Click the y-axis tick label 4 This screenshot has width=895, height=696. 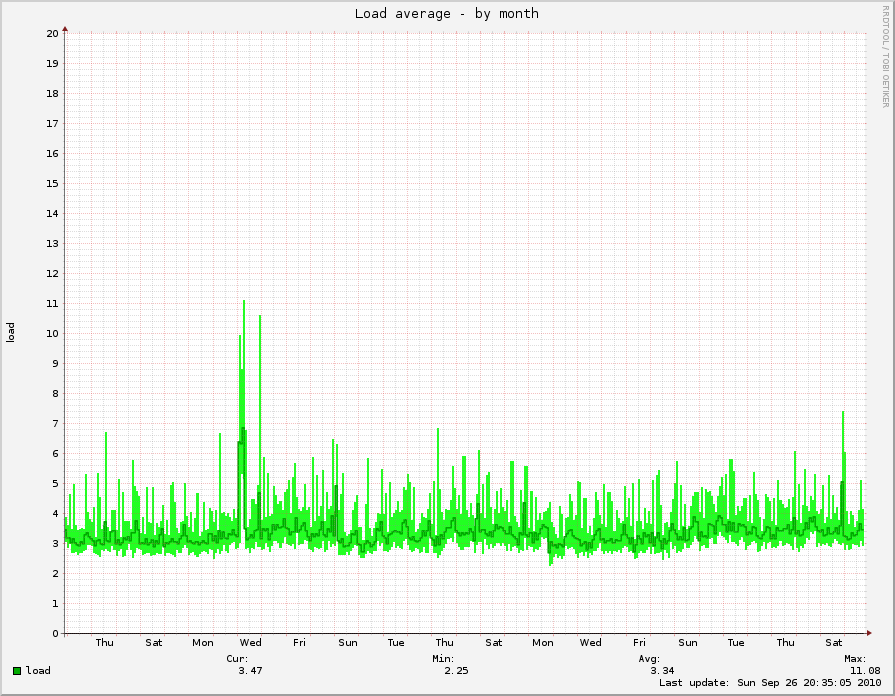point(55,513)
